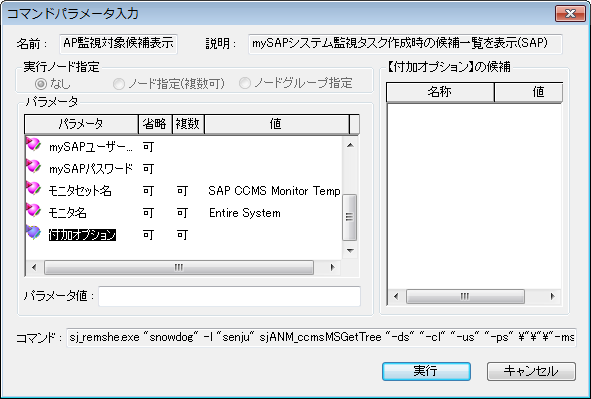
Task: Click the 実行 button
Action: pyautogui.click(x=426, y=371)
